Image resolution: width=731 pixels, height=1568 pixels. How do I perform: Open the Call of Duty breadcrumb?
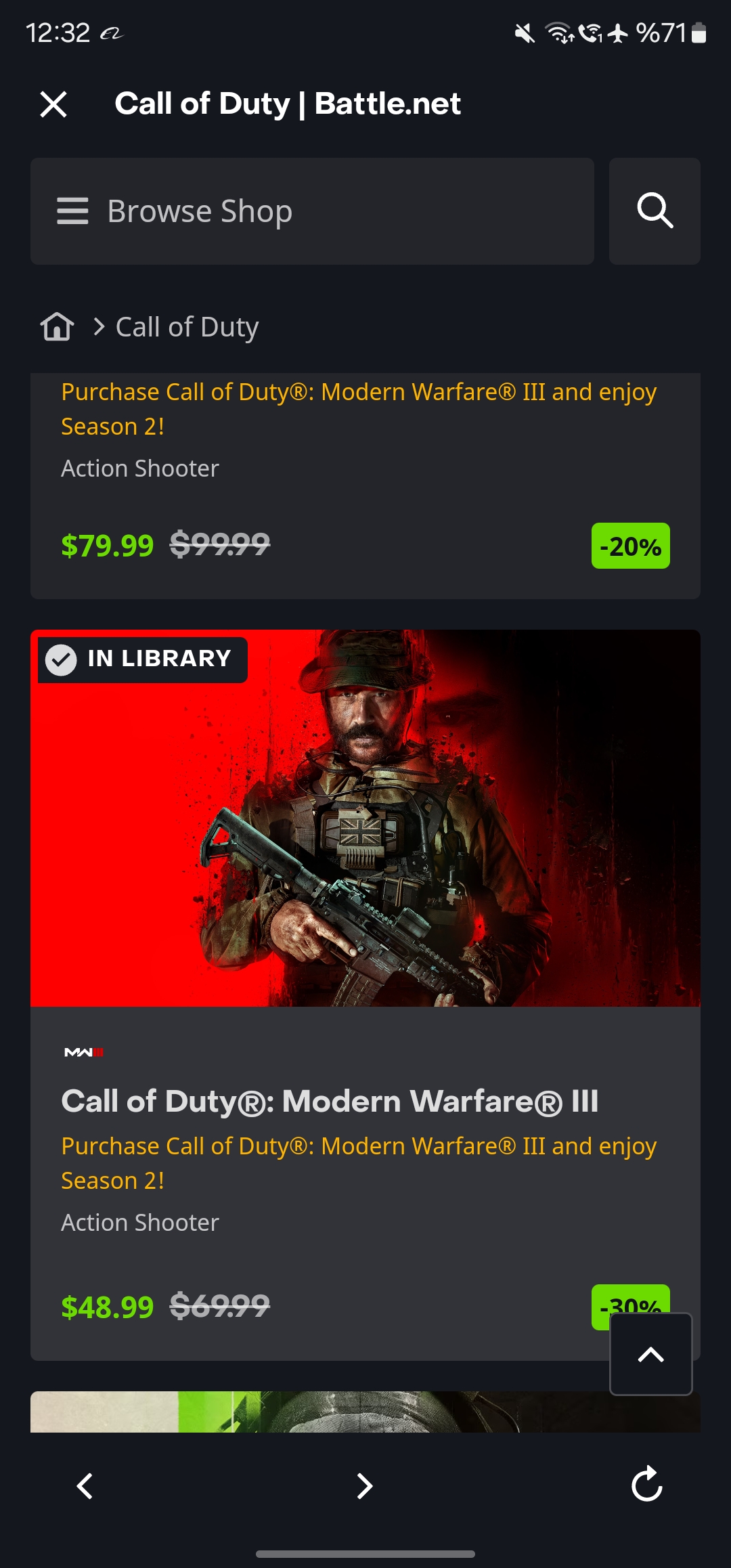[187, 327]
